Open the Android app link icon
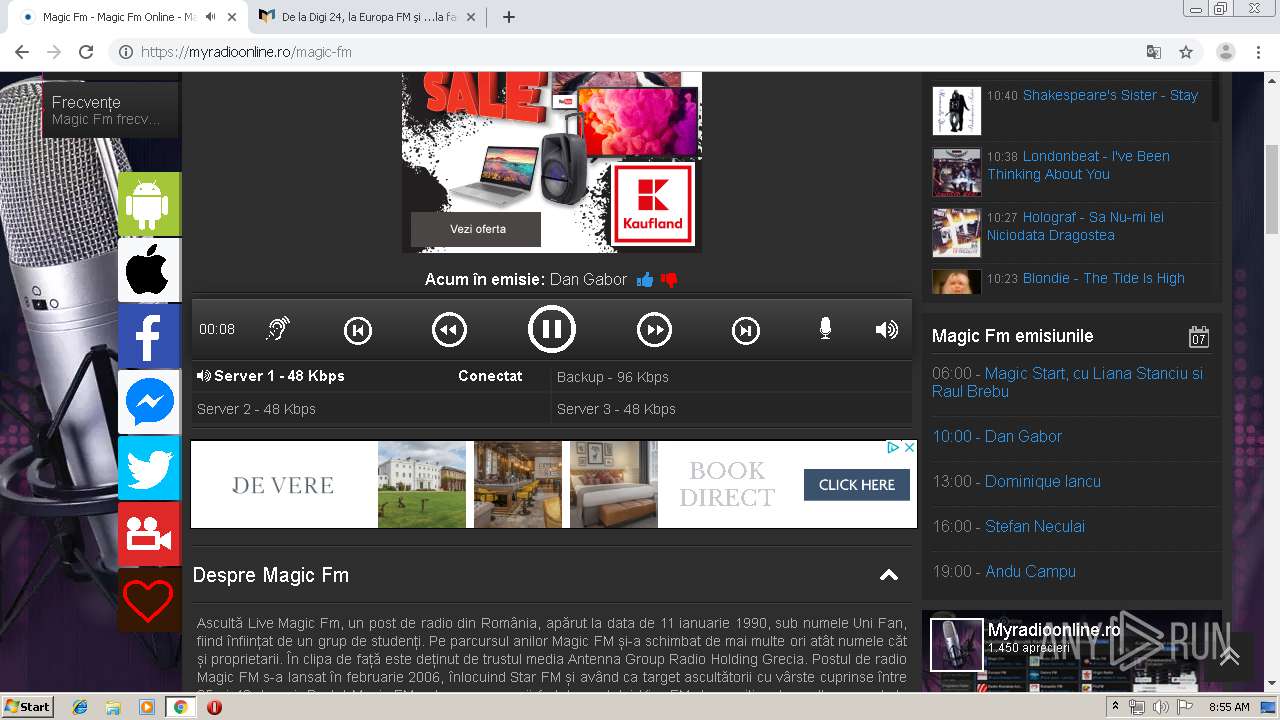Screen dimensions: 1280x720 pyautogui.click(x=149, y=204)
